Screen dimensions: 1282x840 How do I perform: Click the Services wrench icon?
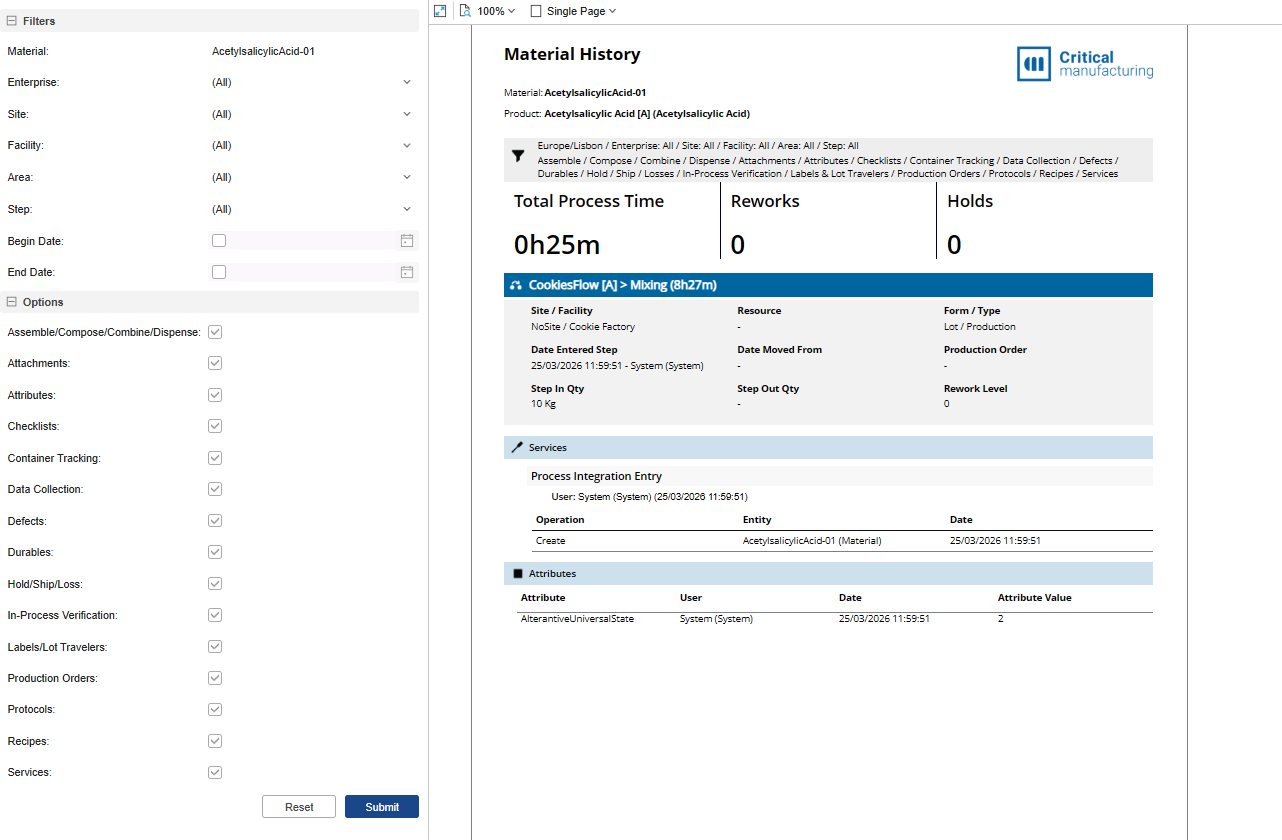click(517, 448)
